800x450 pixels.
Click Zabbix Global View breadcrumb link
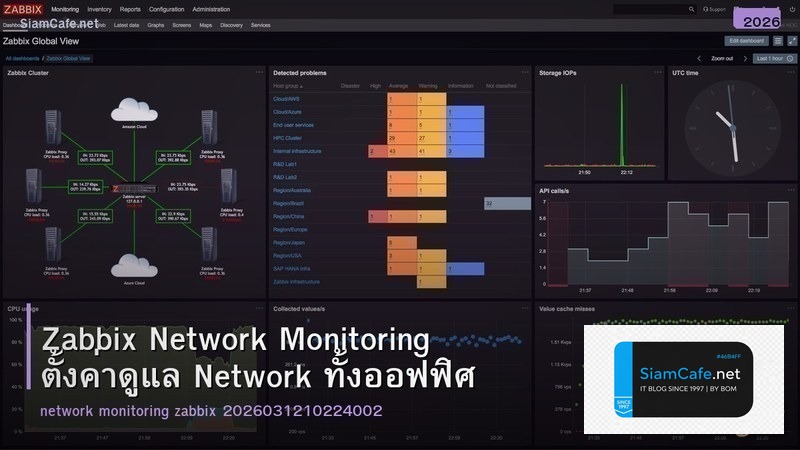point(68,59)
